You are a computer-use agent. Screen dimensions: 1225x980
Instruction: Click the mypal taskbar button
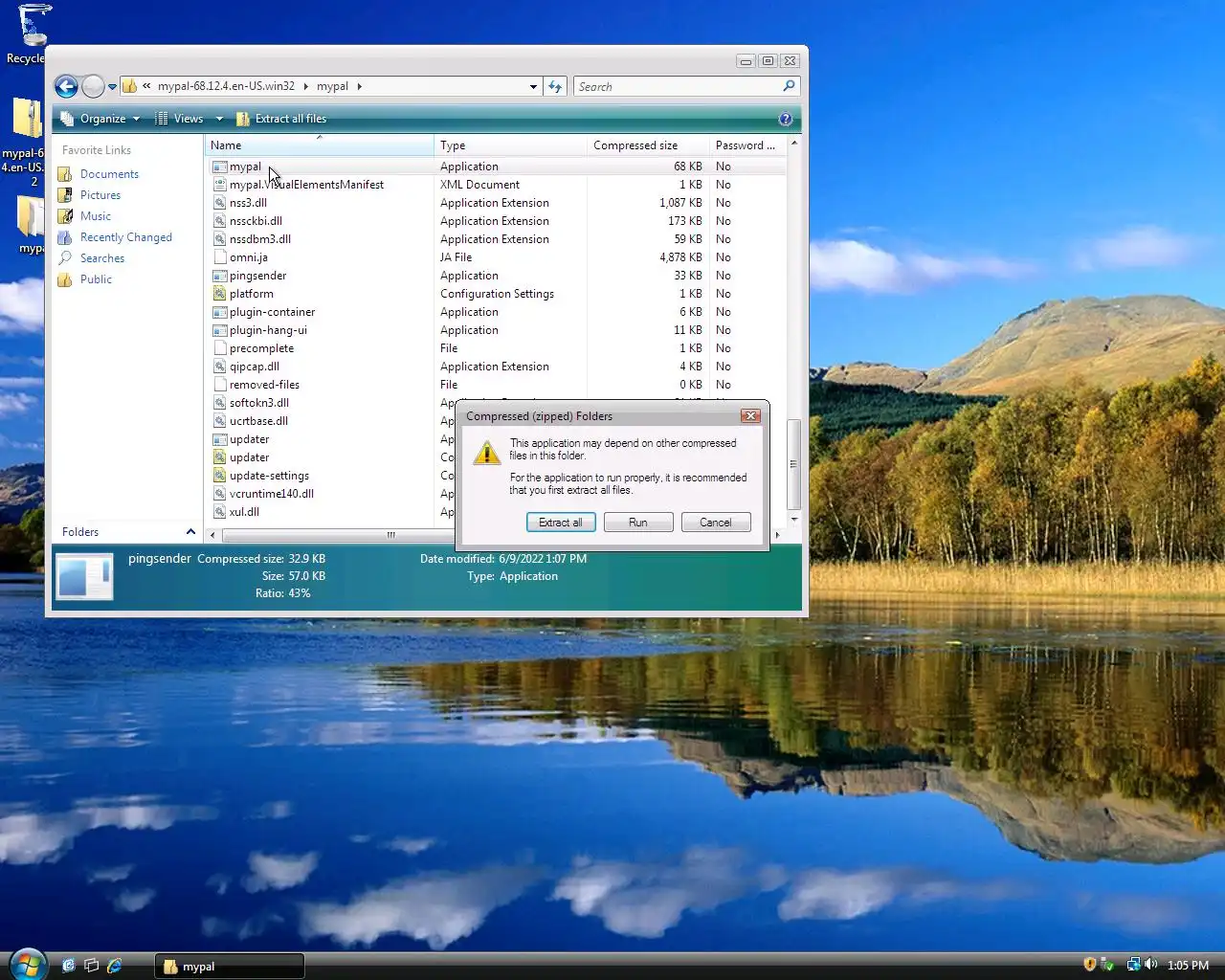click(230, 967)
